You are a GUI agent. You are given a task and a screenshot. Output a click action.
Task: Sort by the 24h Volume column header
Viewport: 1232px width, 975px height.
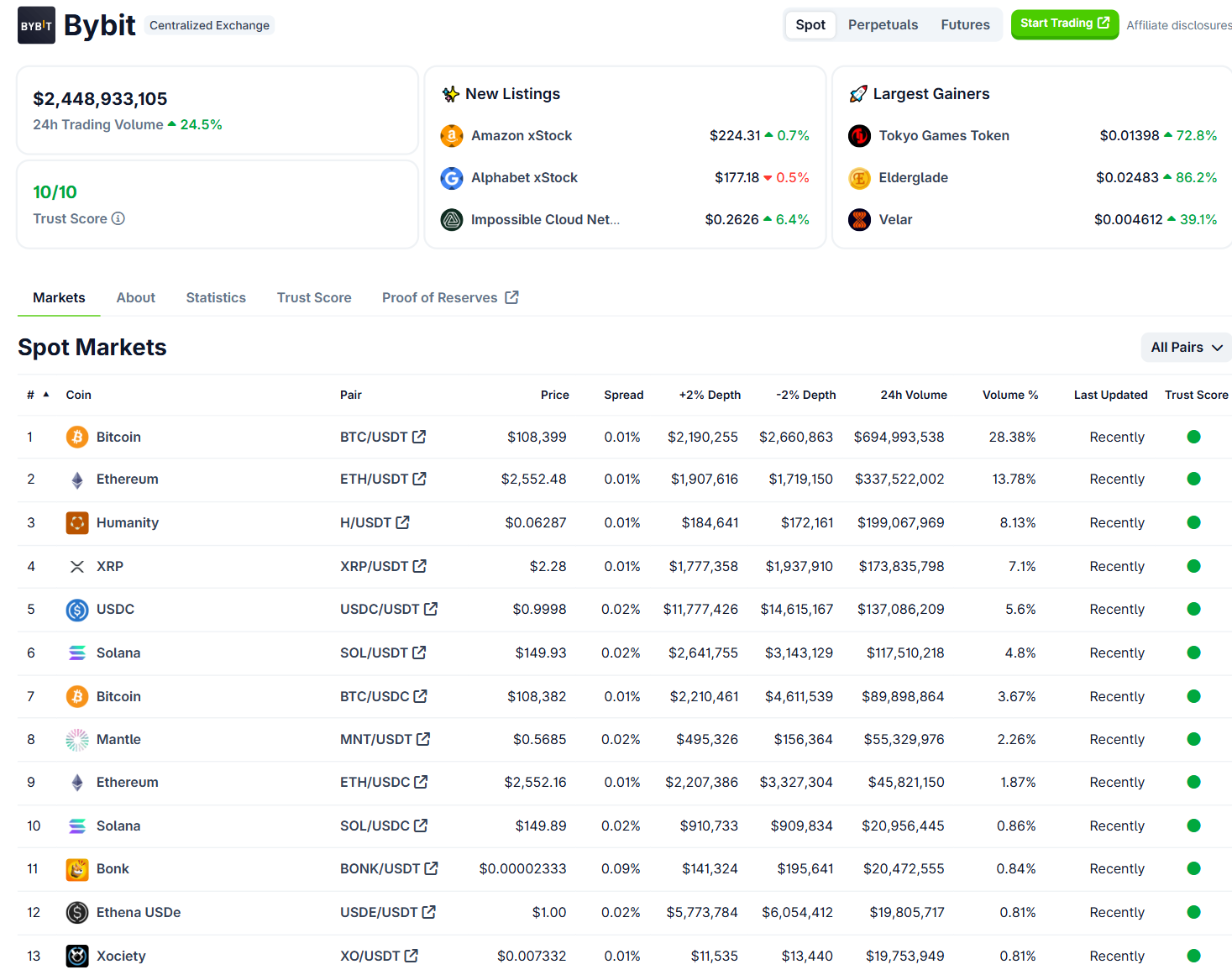pyautogui.click(x=914, y=395)
